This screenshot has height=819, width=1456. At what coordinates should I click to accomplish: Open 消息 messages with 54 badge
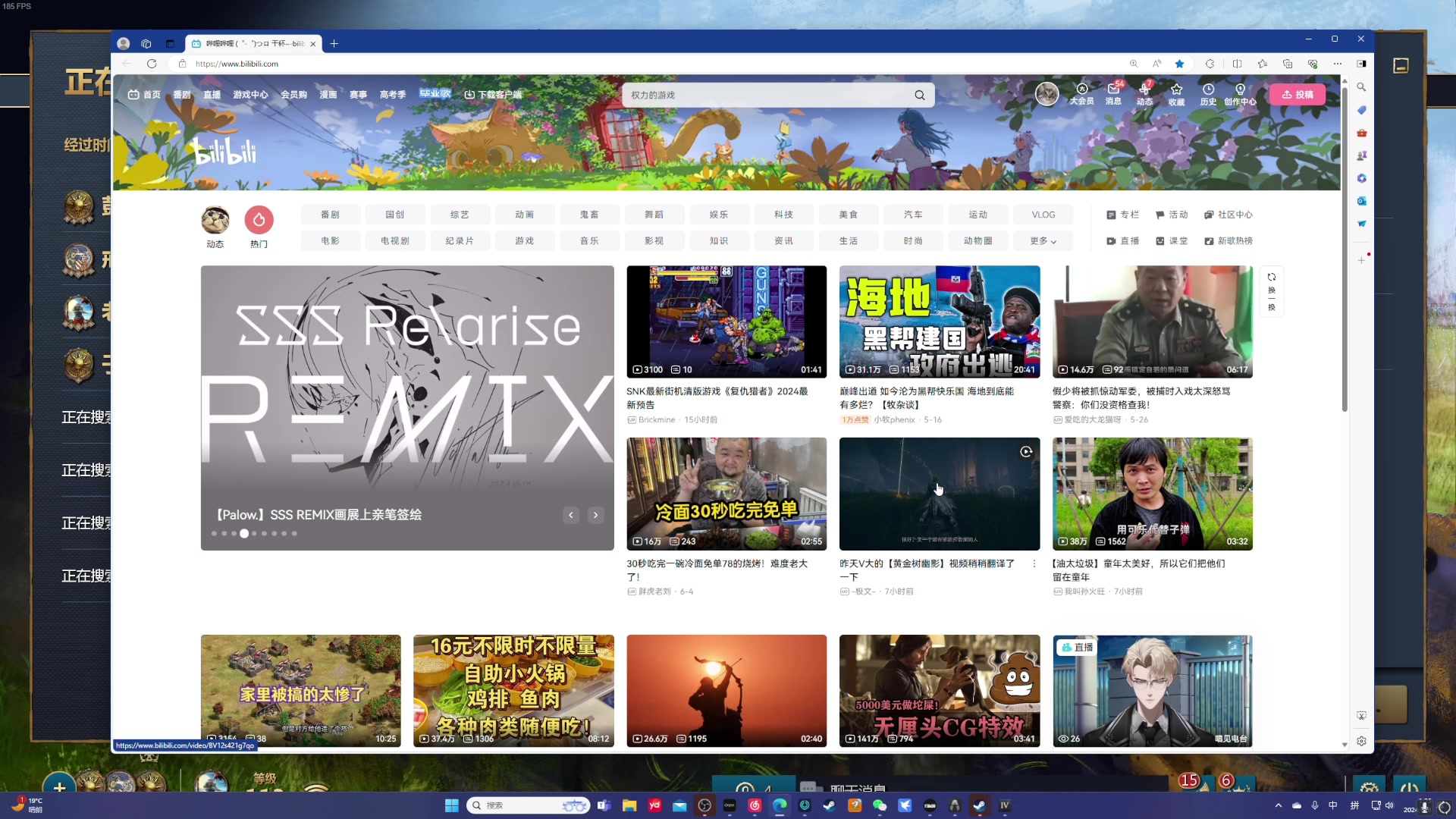coord(1113,94)
